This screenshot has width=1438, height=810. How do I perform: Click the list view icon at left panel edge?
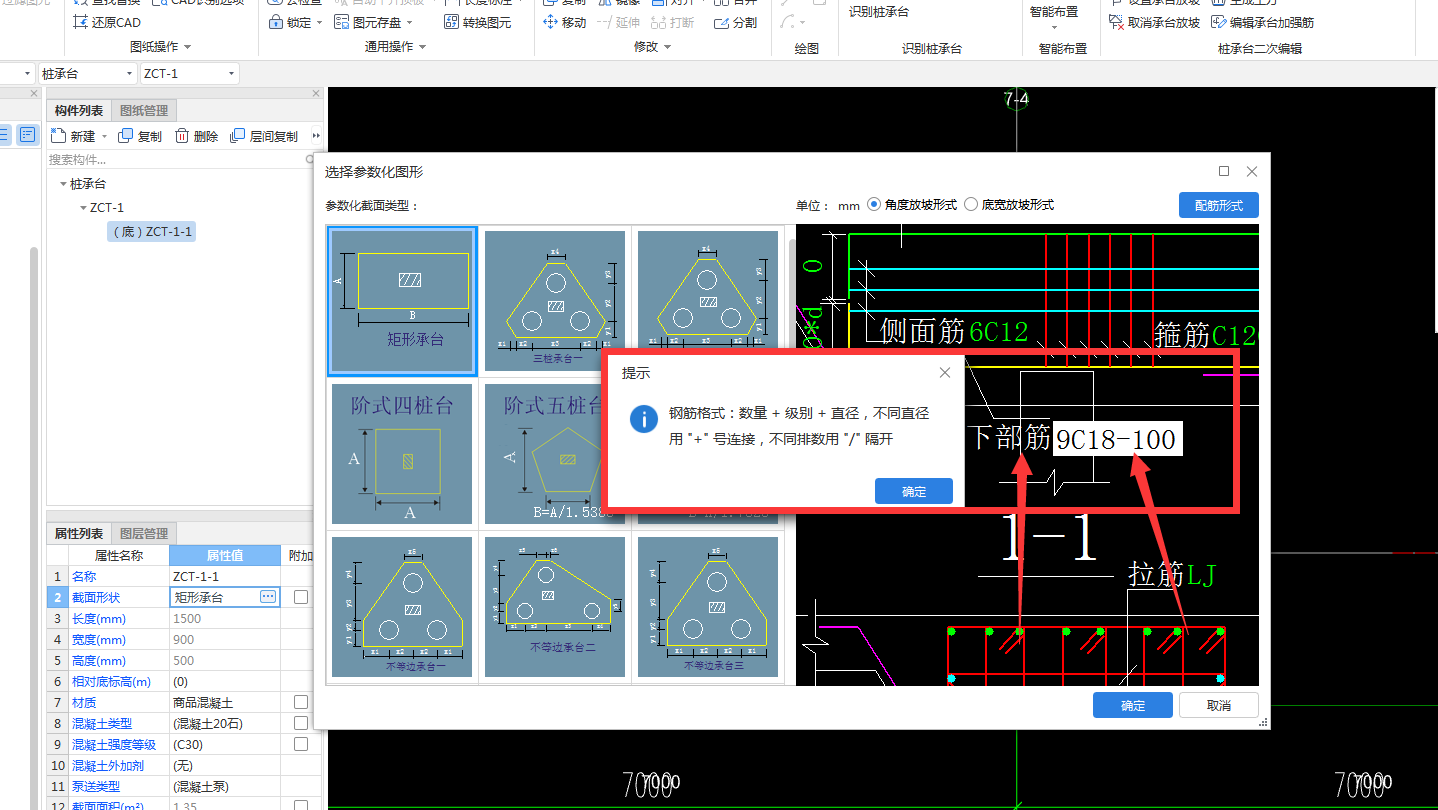click(4, 134)
